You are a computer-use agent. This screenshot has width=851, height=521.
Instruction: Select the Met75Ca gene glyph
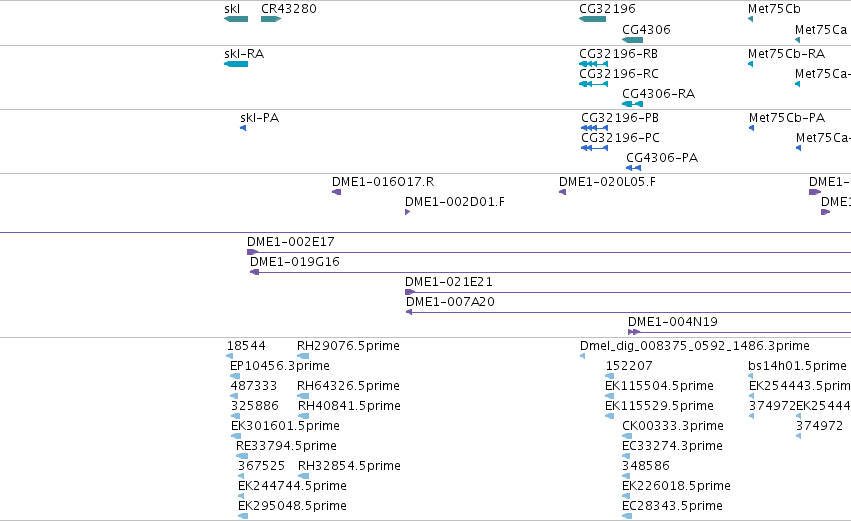tap(798, 40)
